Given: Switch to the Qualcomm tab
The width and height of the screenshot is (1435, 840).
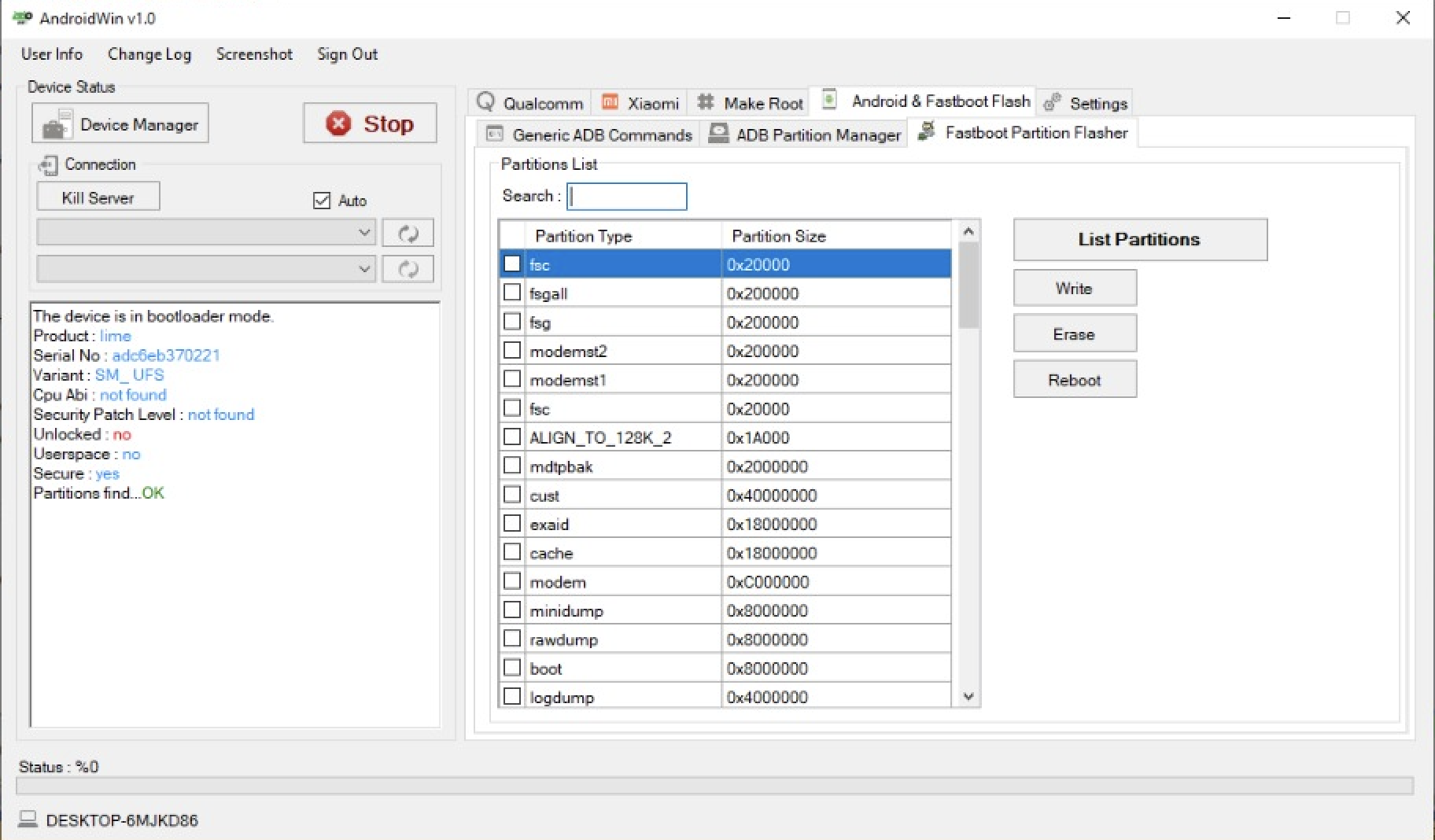Looking at the screenshot, I should click(530, 103).
